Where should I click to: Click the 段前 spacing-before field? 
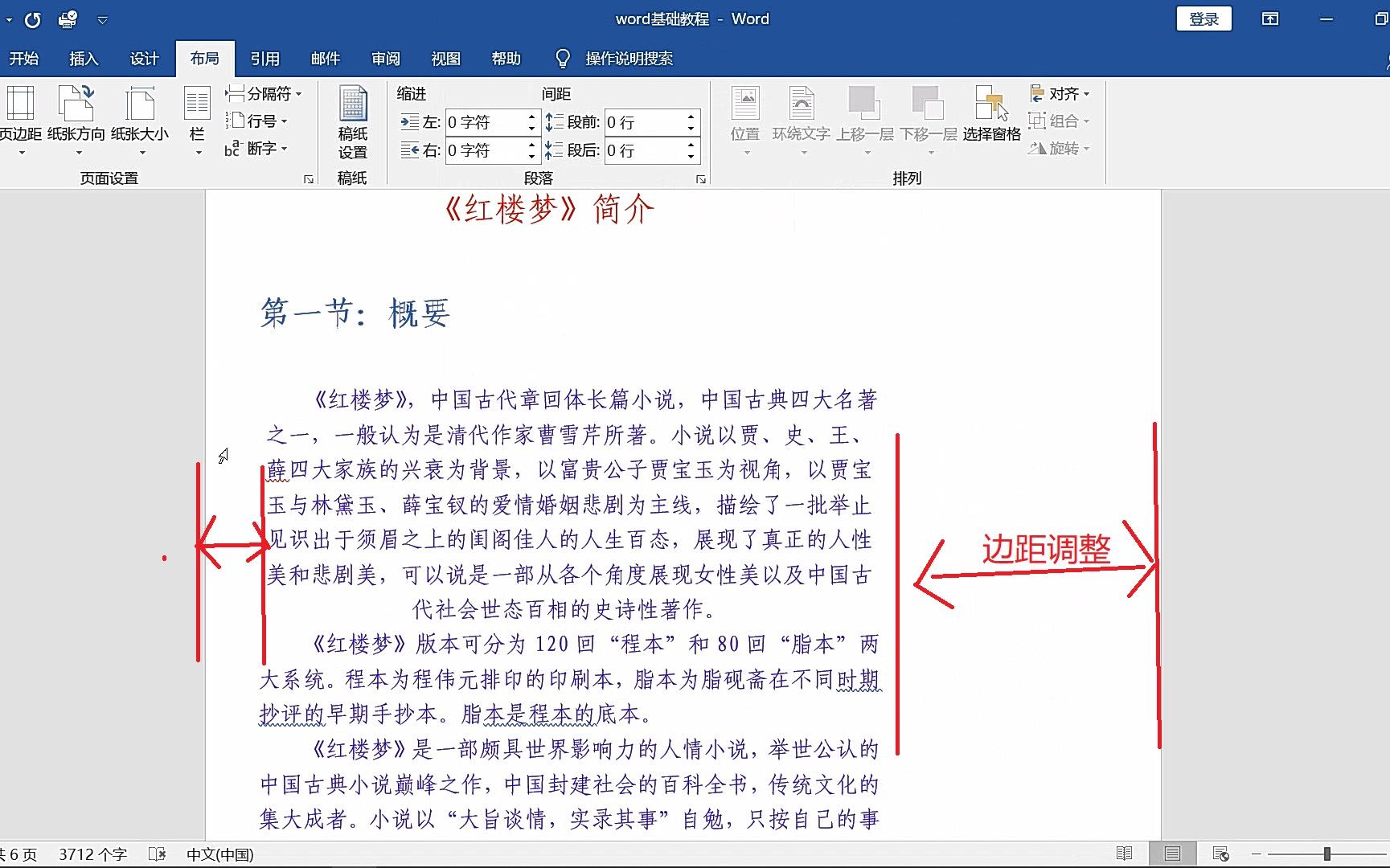(644, 122)
